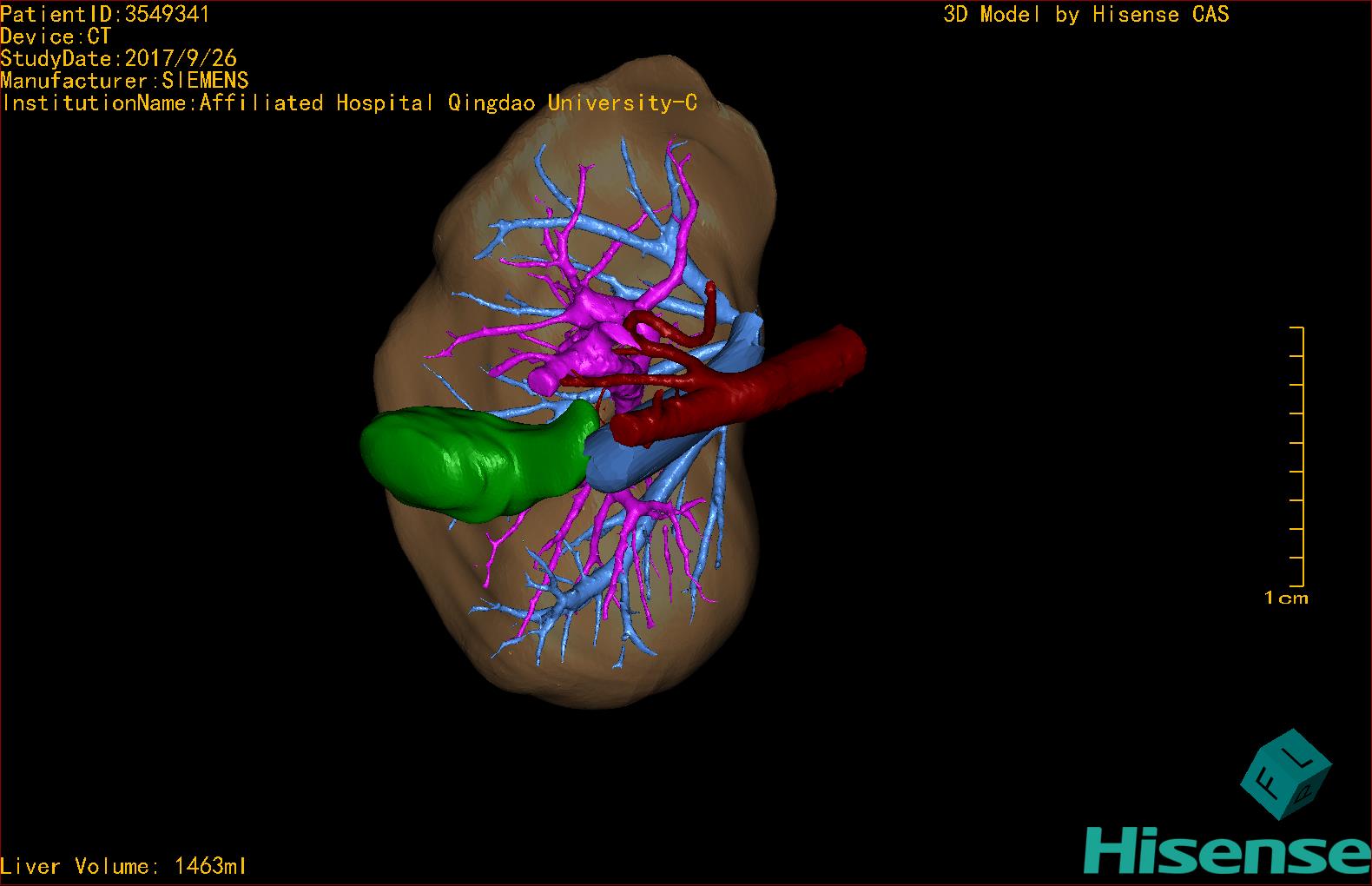
Task: Click the 1cm scale label
Action: (1286, 598)
